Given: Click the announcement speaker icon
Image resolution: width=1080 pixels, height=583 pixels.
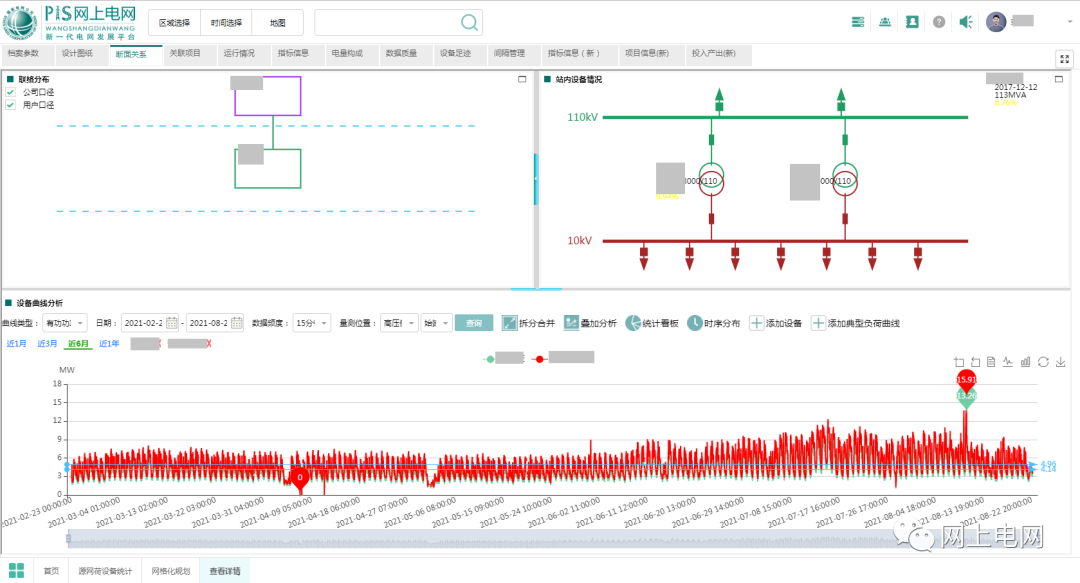Looking at the screenshot, I should tap(966, 22).
